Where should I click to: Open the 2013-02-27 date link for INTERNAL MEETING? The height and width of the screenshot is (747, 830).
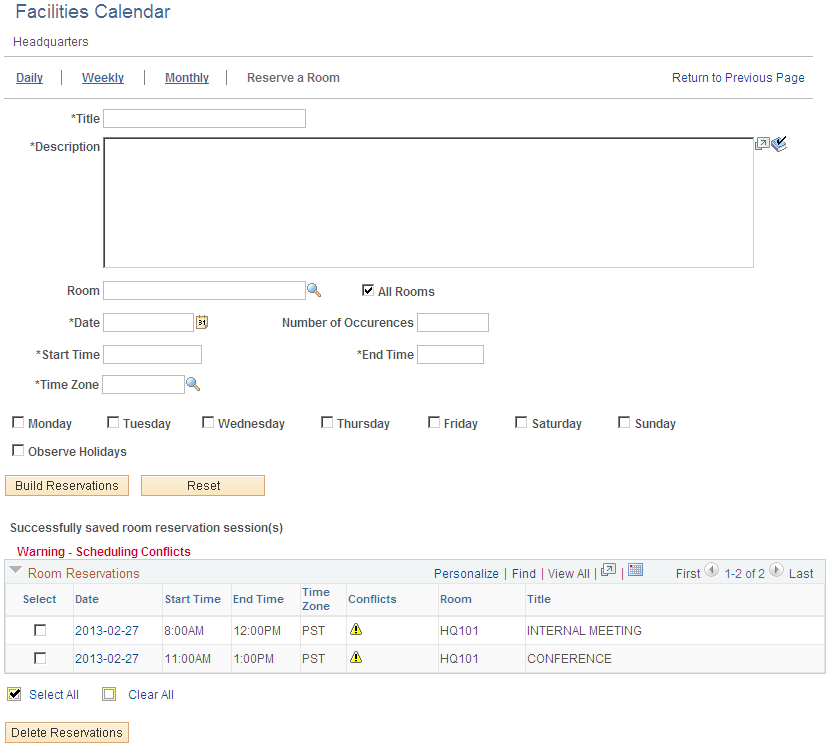(x=106, y=631)
